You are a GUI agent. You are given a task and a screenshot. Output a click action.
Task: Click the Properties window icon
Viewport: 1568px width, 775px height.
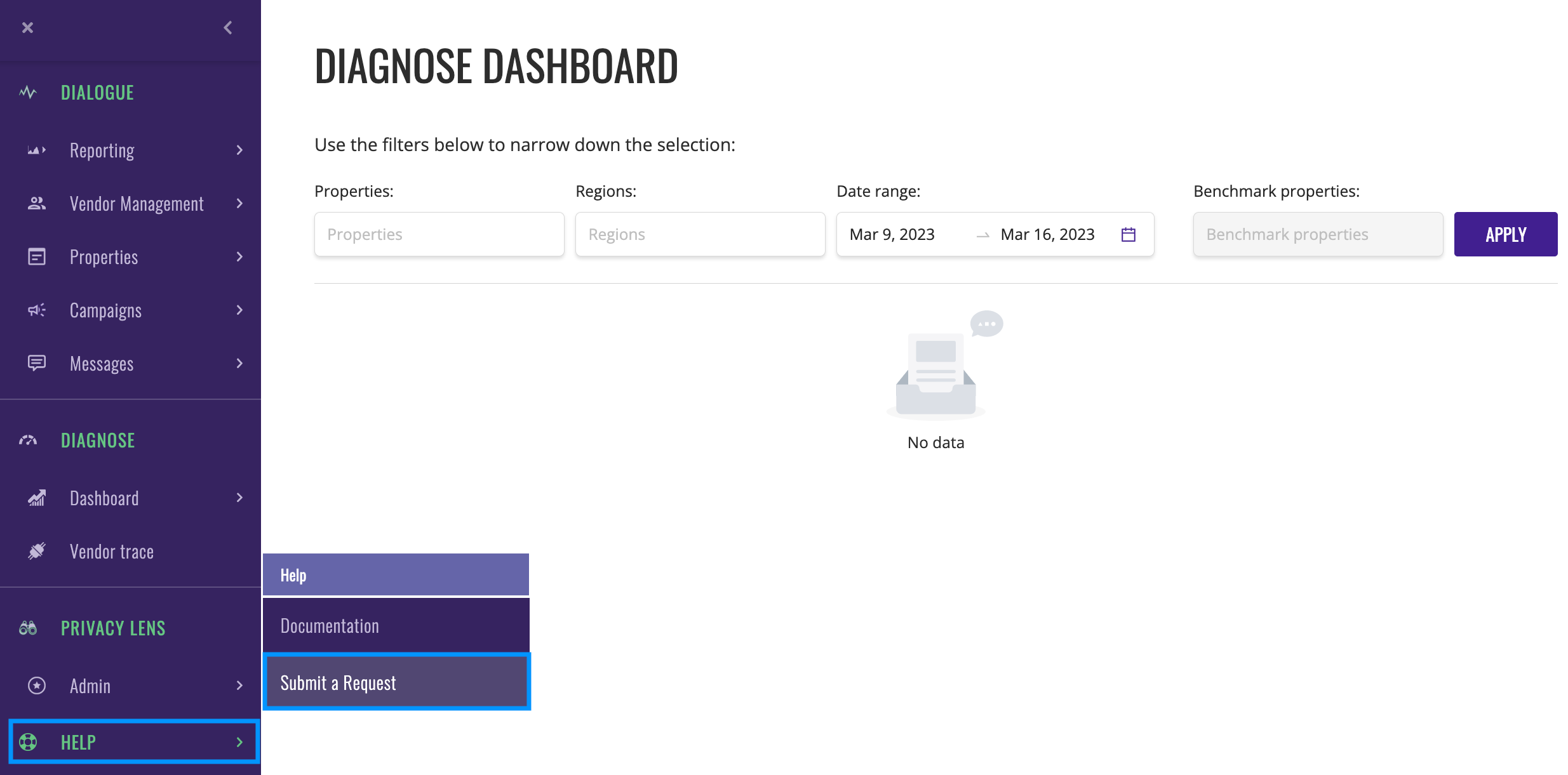(37, 257)
